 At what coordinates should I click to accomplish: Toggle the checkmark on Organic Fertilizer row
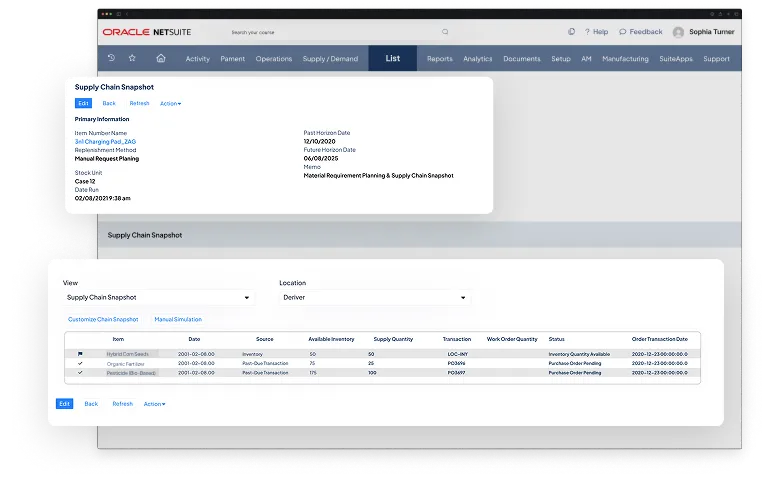(x=80, y=364)
